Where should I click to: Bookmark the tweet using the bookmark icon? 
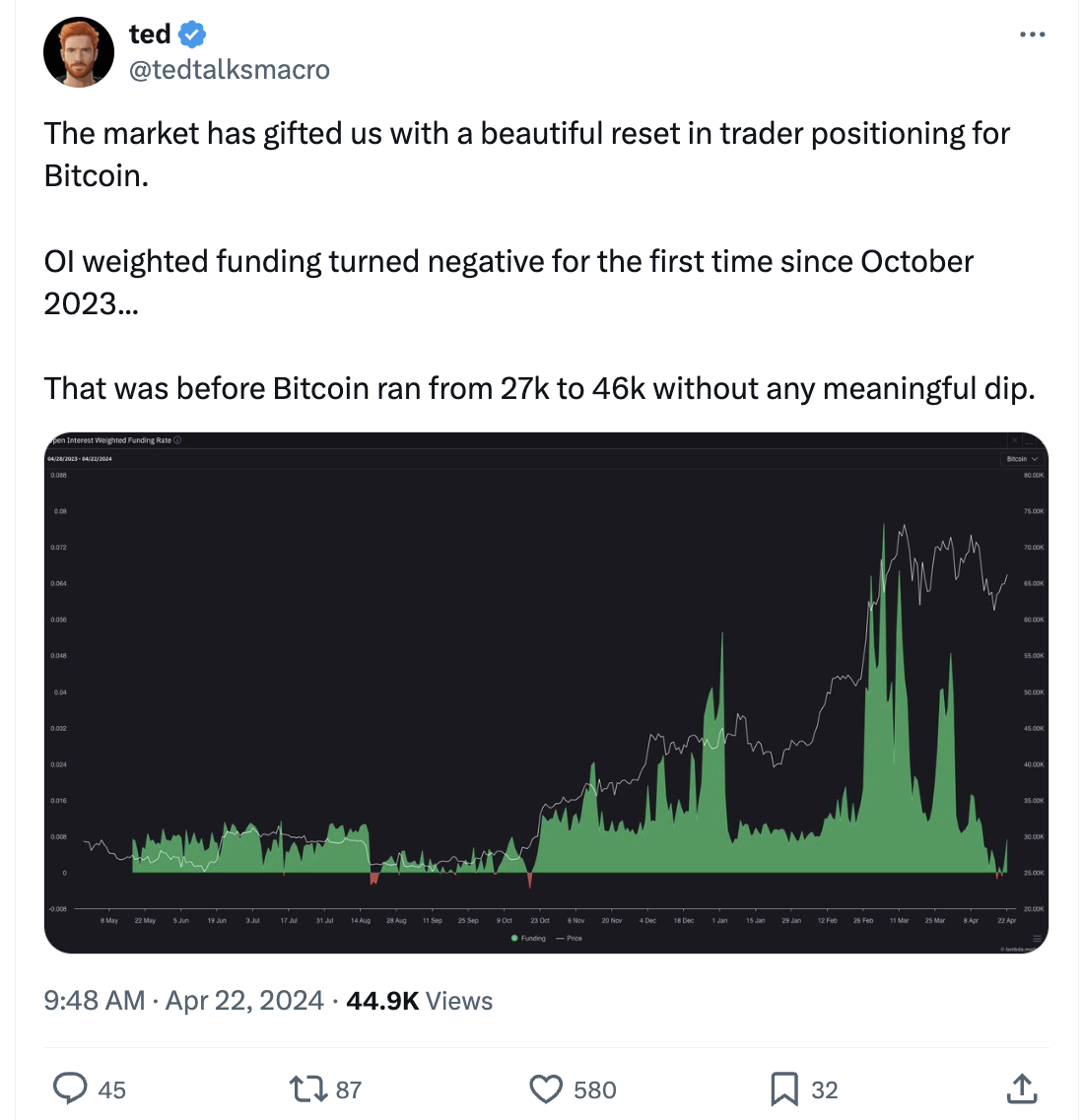click(783, 1089)
